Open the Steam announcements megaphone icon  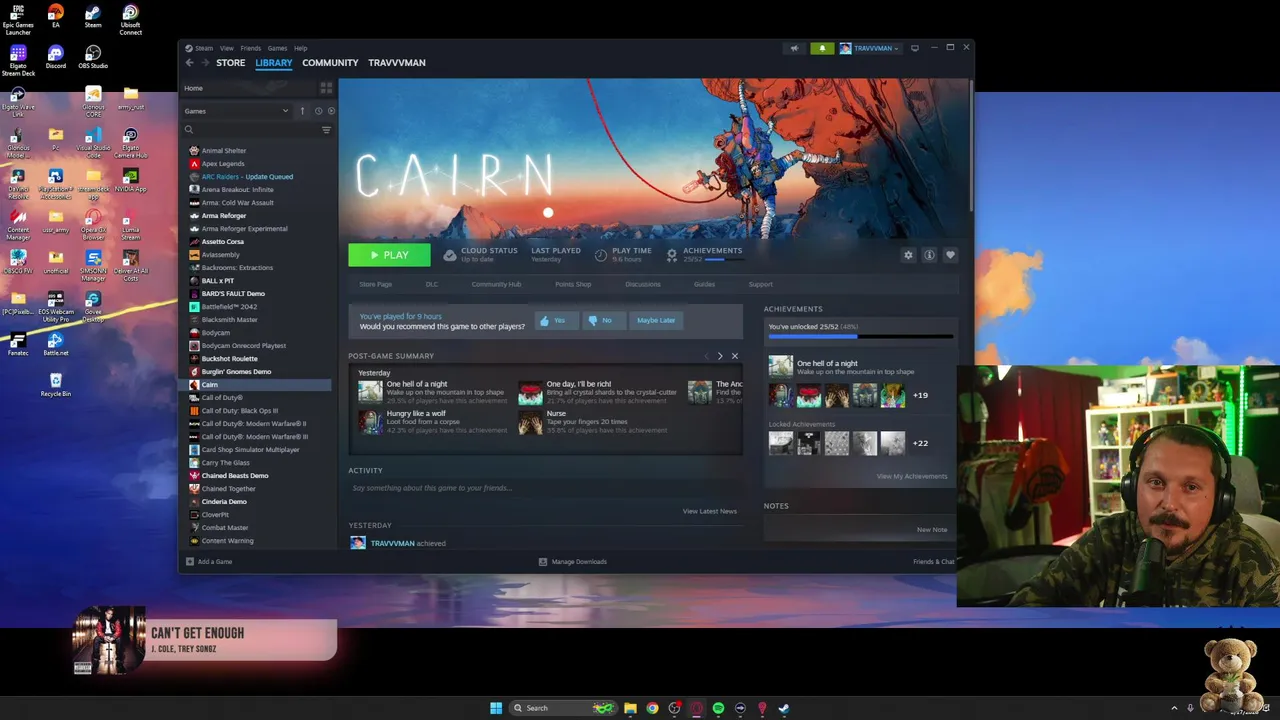click(x=794, y=48)
